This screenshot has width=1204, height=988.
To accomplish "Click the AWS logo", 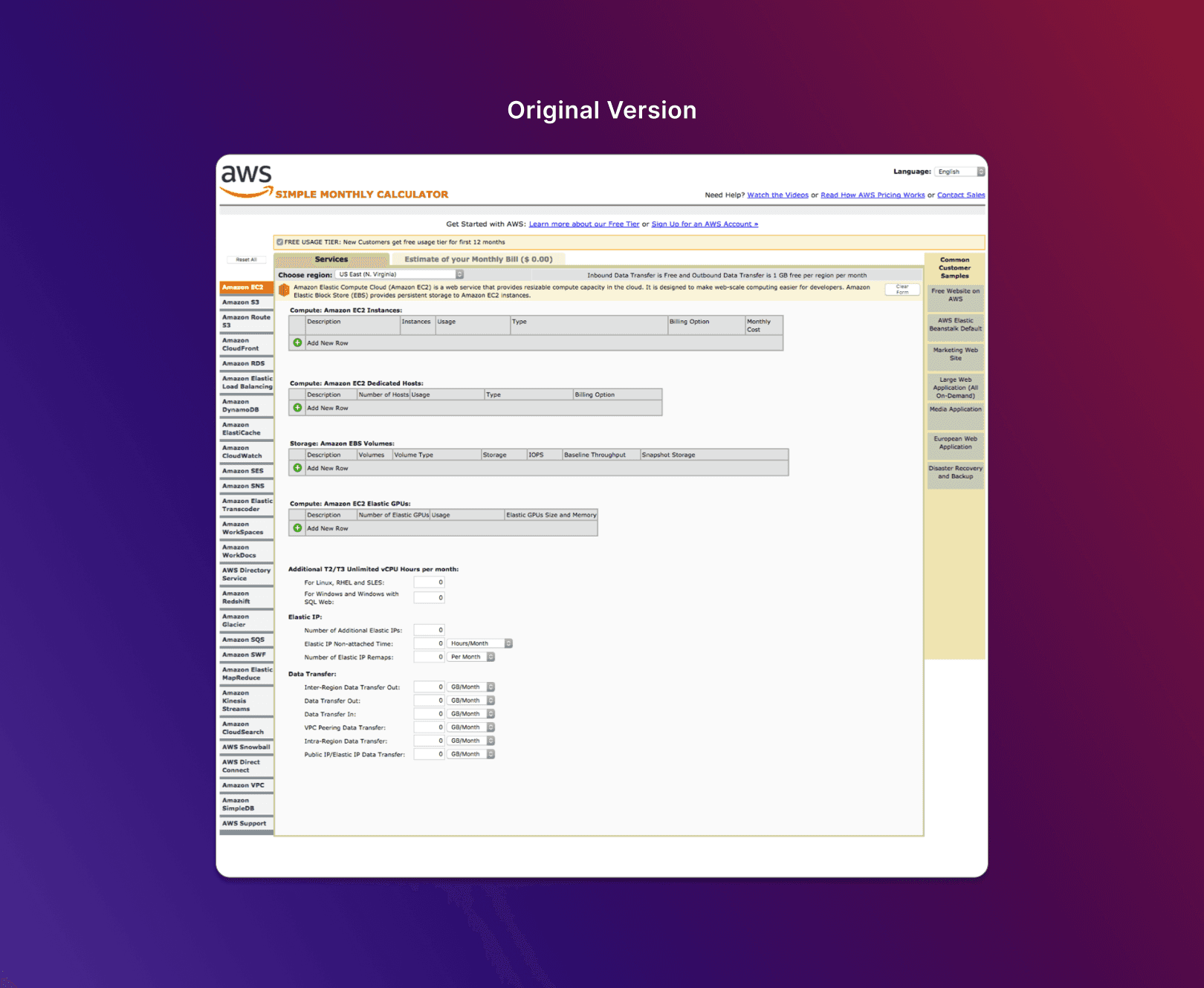I will click(x=247, y=181).
